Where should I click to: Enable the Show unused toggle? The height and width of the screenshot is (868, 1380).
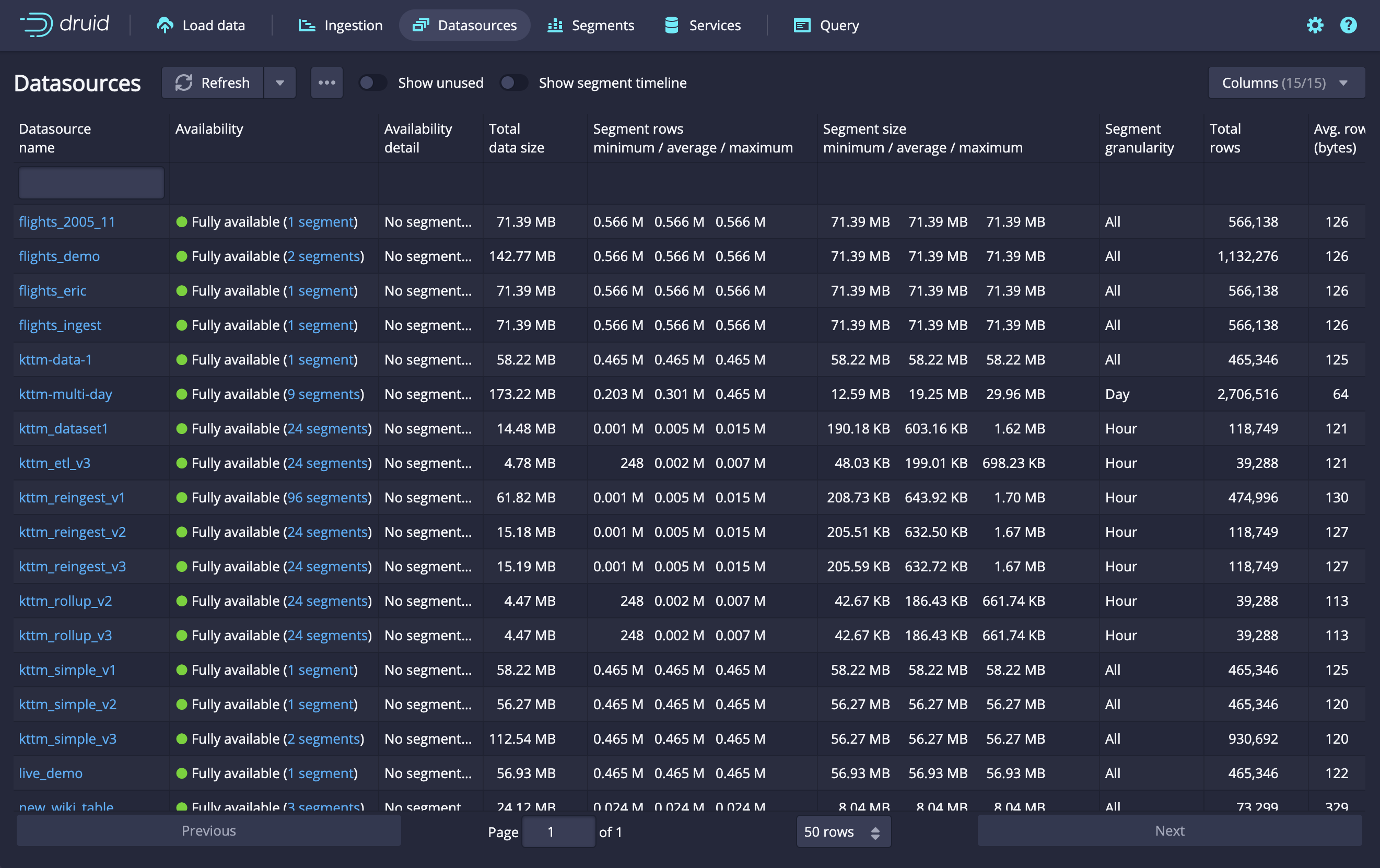pyautogui.click(x=372, y=83)
